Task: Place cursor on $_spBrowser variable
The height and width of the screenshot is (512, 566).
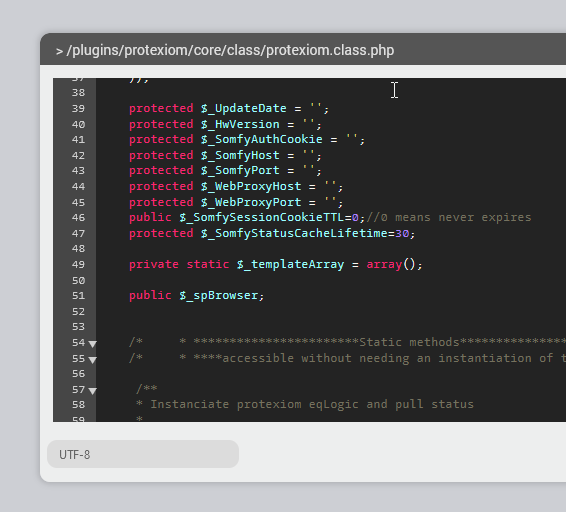Action: 219,295
